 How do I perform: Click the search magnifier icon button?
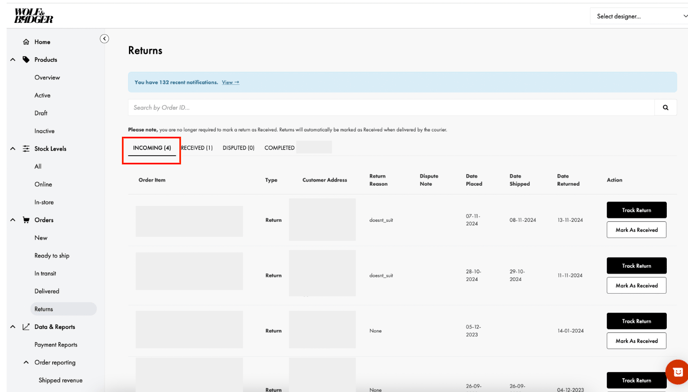[x=665, y=107]
